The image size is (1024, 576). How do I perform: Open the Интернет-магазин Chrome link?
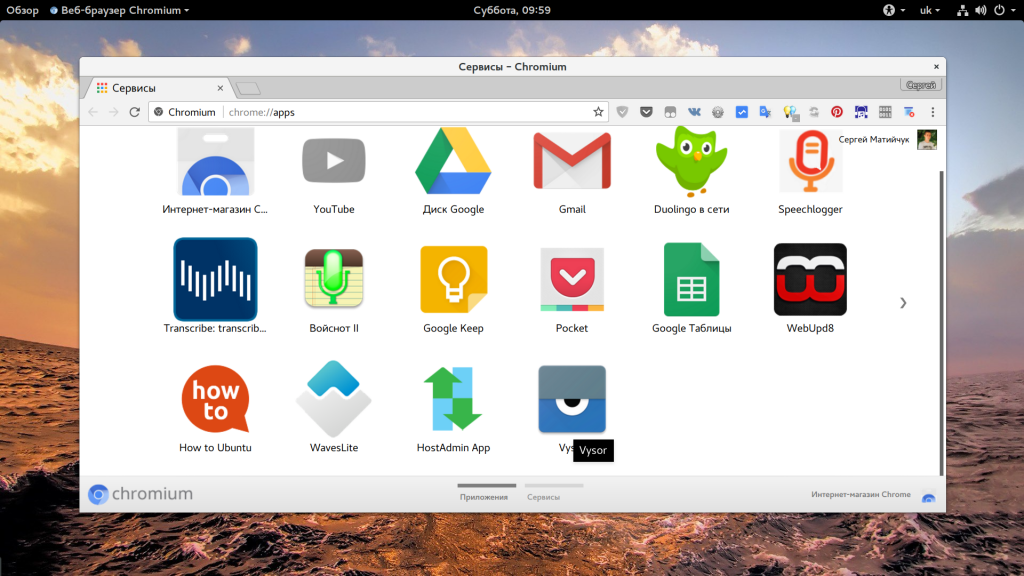(x=861, y=495)
